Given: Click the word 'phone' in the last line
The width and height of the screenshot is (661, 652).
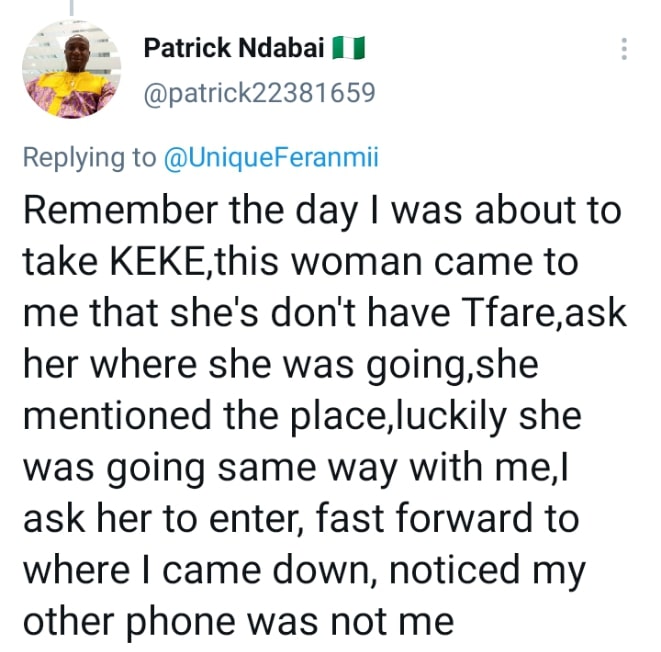Looking at the screenshot, I should point(181,623).
